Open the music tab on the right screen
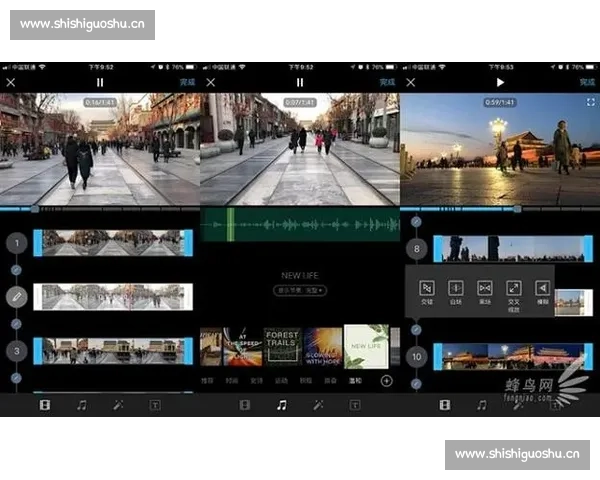The image size is (600, 480). coord(481,405)
